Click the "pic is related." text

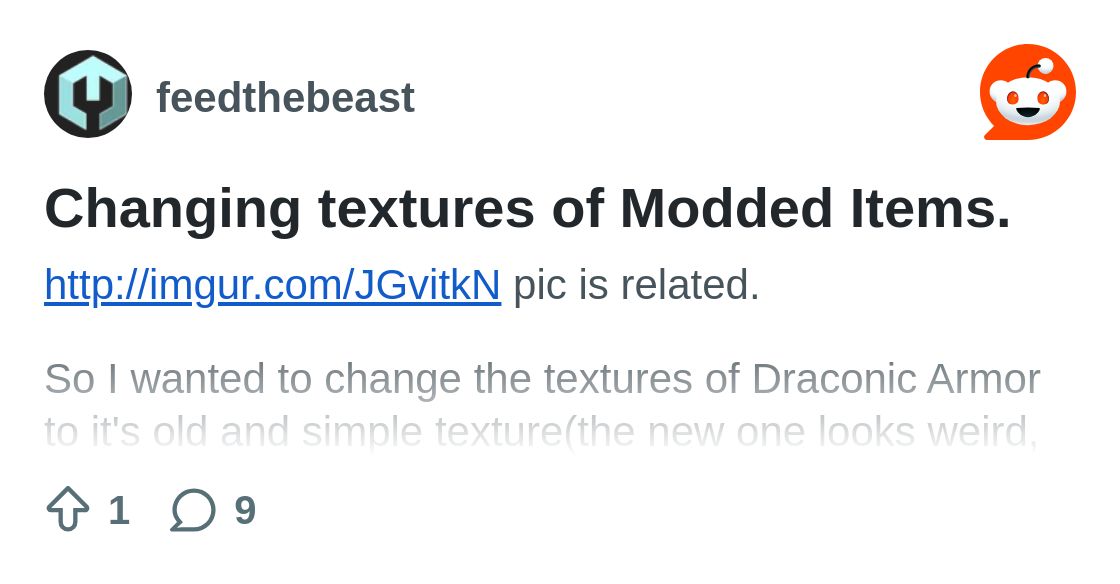tap(636, 285)
